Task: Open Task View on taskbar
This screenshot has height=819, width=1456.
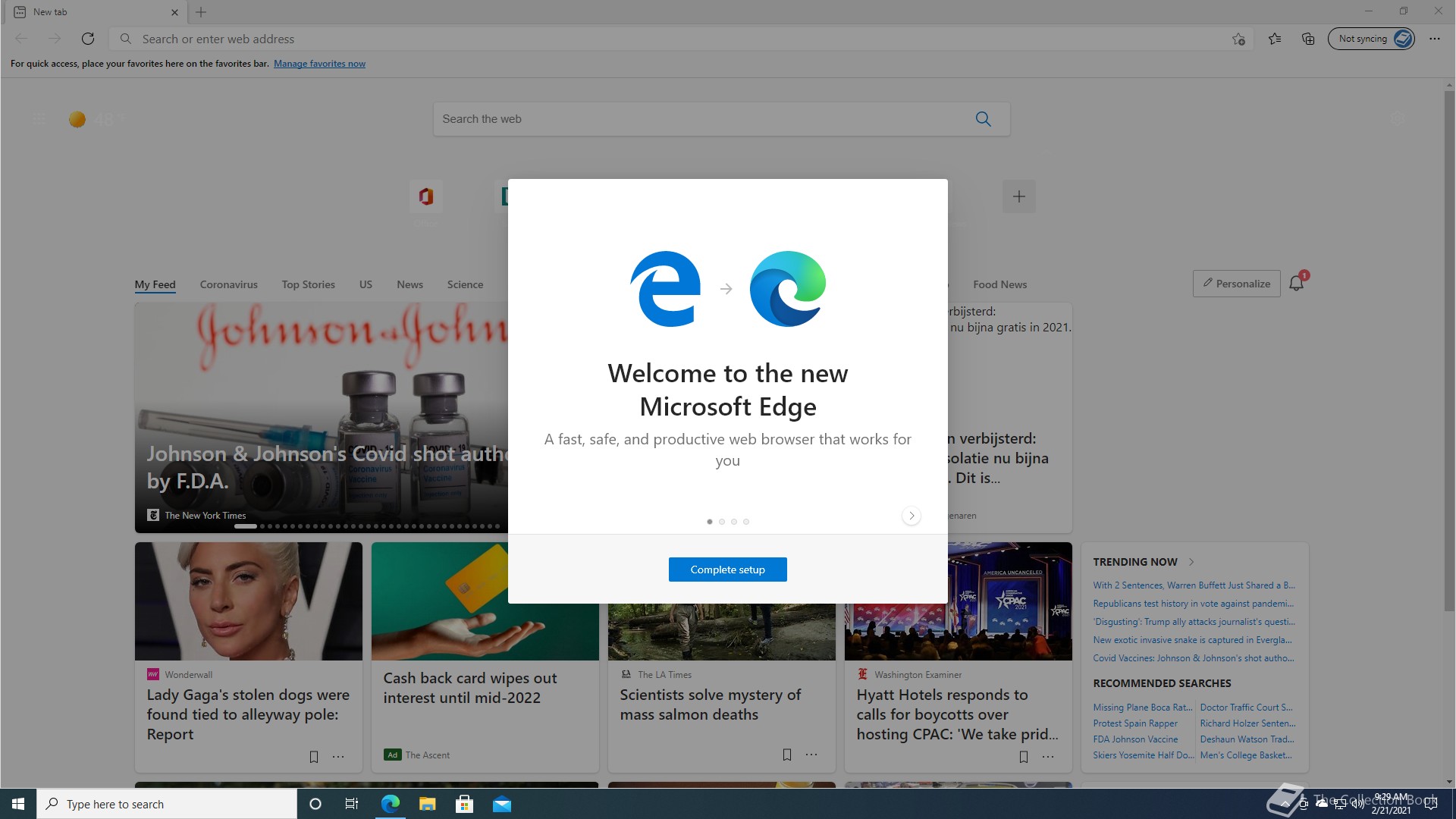Action: 352,804
